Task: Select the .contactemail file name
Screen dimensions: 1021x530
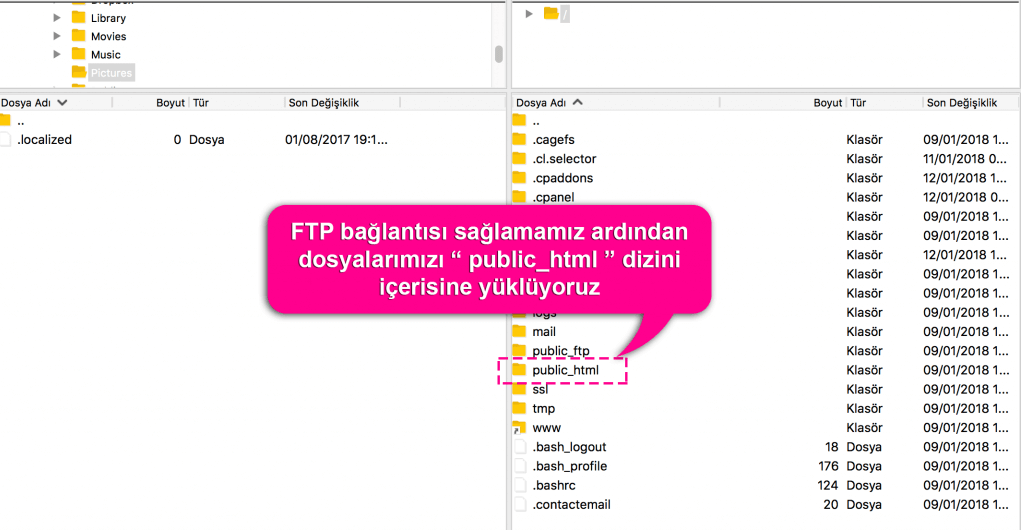Action: [x=572, y=505]
